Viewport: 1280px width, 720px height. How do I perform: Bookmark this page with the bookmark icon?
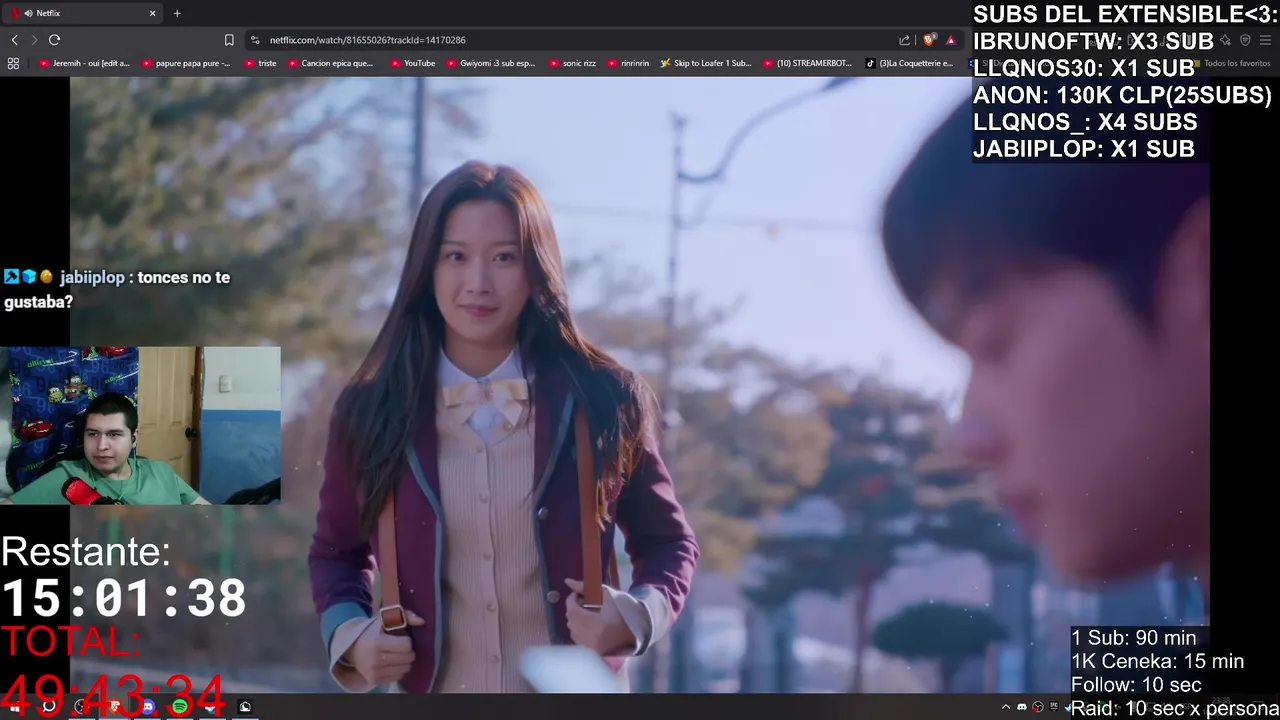click(229, 40)
